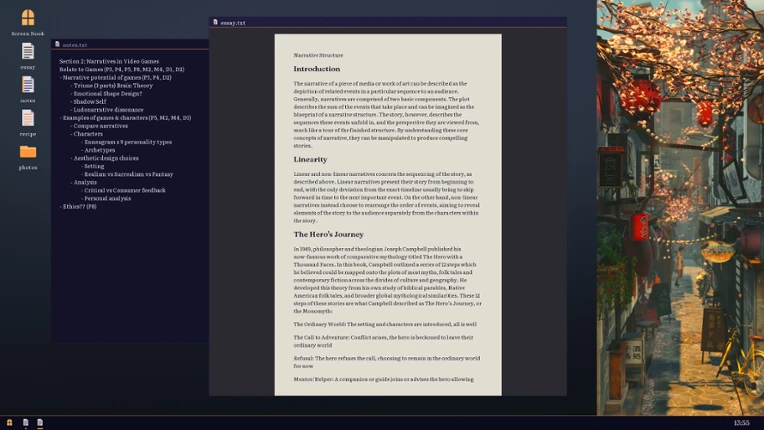Click 'Ludonarrative dissonance' note line
The width and height of the screenshot is (764, 430).
(107, 110)
